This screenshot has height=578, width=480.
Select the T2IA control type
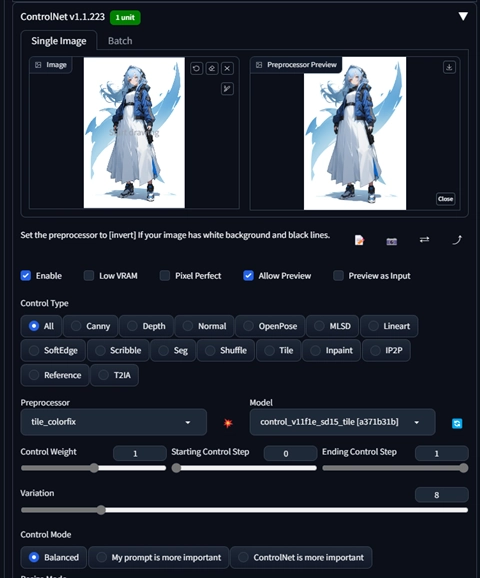point(115,375)
